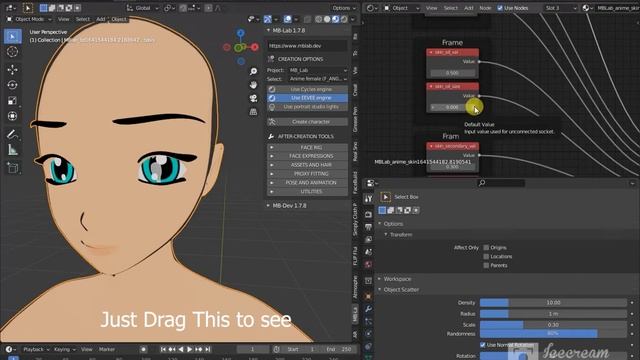
Task: Open the Scene properties tab icon
Action: (x=368, y=252)
